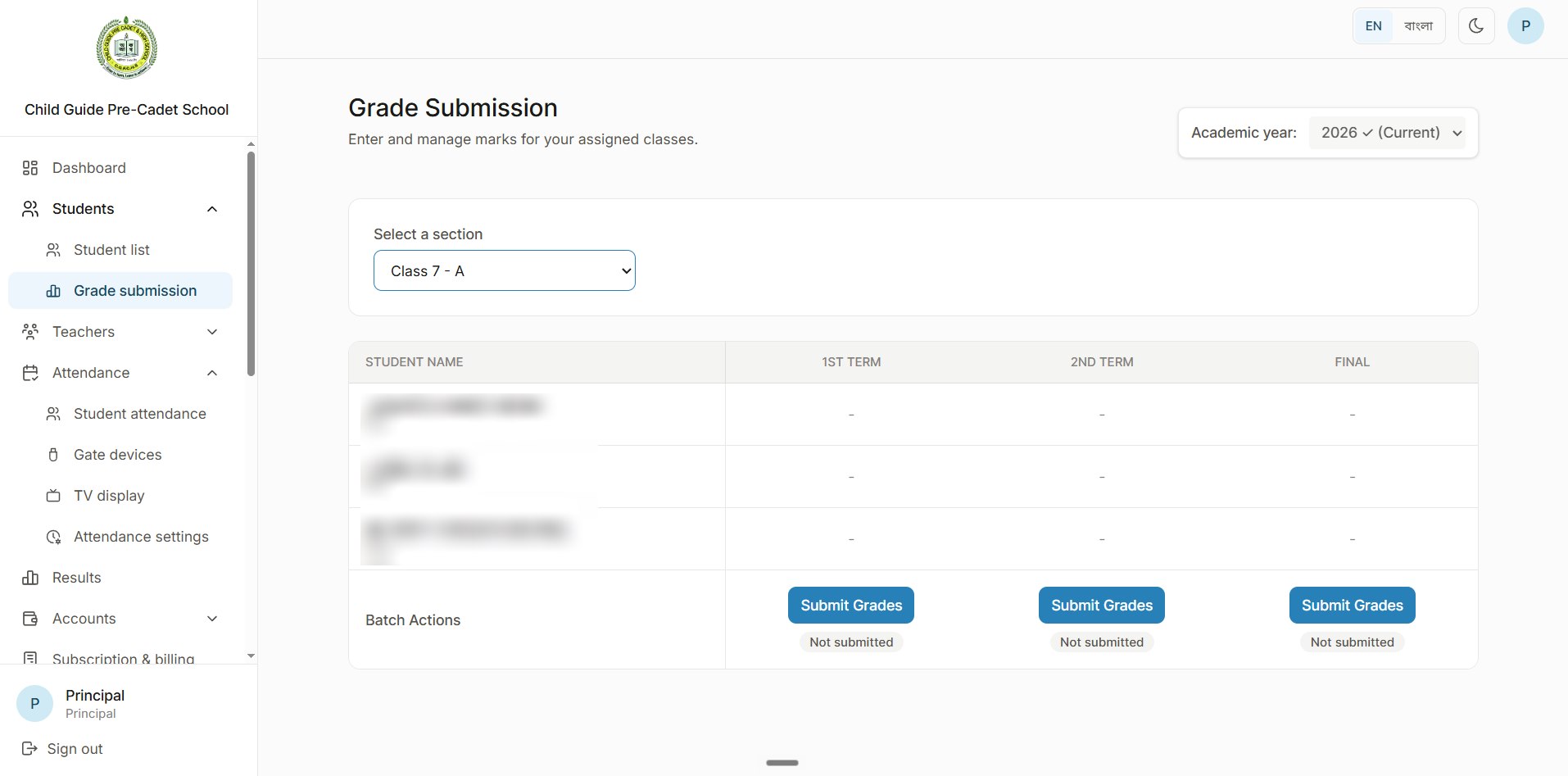
Task: Click the Sign out arrow icon
Action: [29, 748]
